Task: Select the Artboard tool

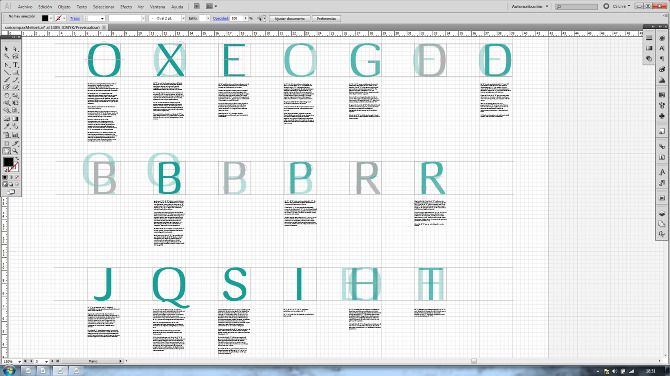Action: click(x=7, y=143)
